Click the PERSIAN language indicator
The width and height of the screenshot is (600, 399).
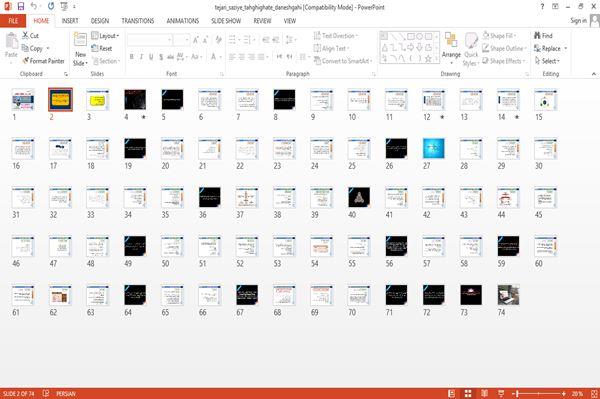tap(66, 393)
